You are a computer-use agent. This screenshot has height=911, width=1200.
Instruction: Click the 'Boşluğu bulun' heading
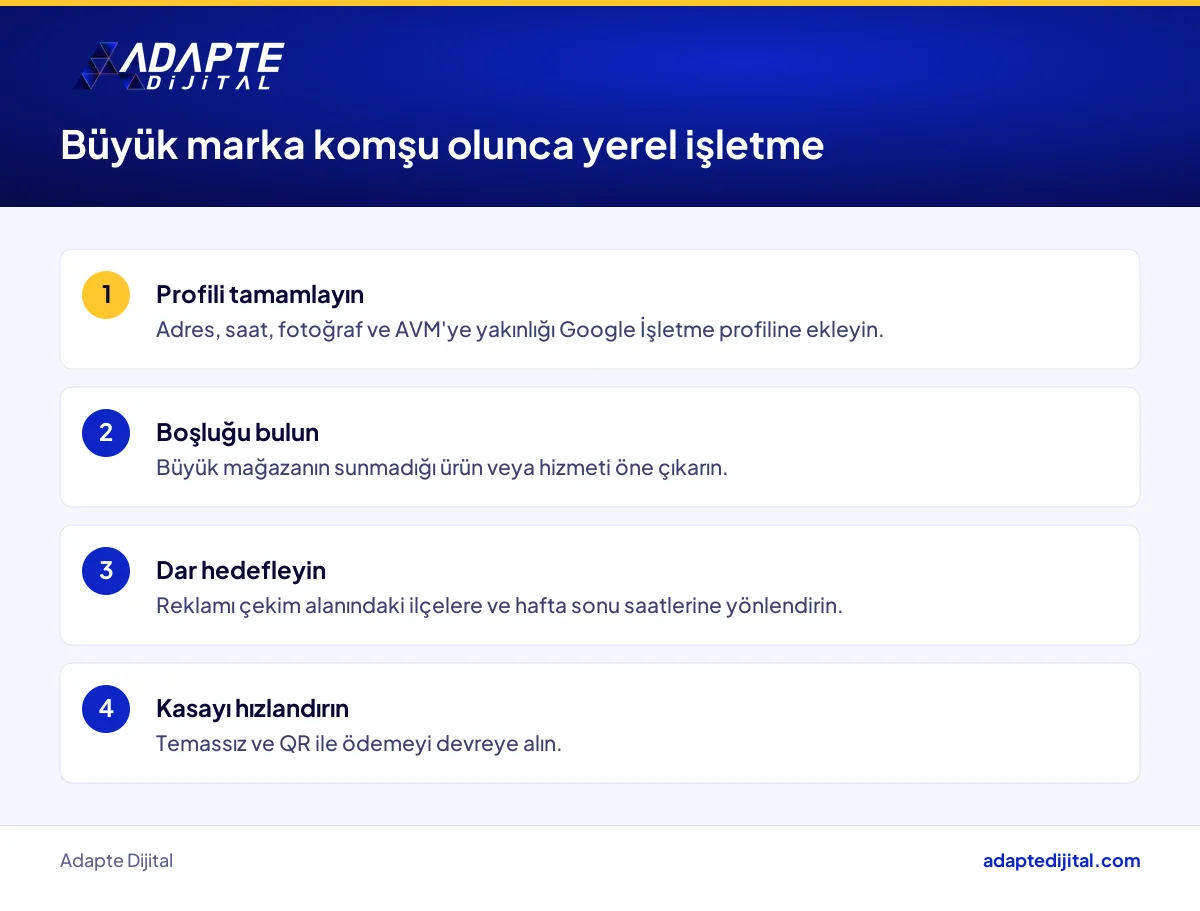click(x=237, y=433)
